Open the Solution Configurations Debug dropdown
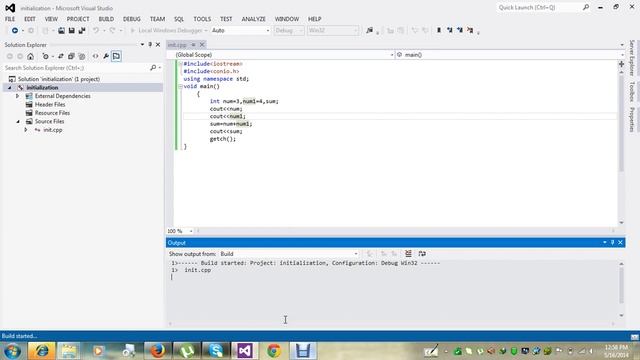This screenshot has height=360, width=640. coord(289,31)
